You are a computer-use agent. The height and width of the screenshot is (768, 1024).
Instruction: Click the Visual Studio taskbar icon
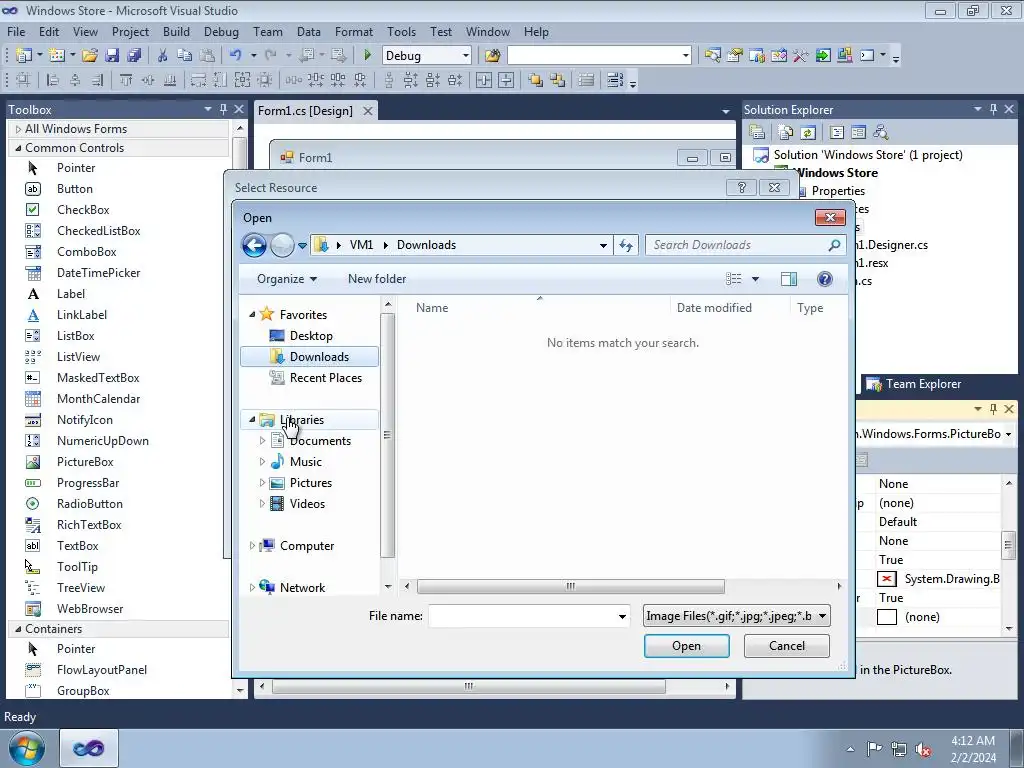89,748
